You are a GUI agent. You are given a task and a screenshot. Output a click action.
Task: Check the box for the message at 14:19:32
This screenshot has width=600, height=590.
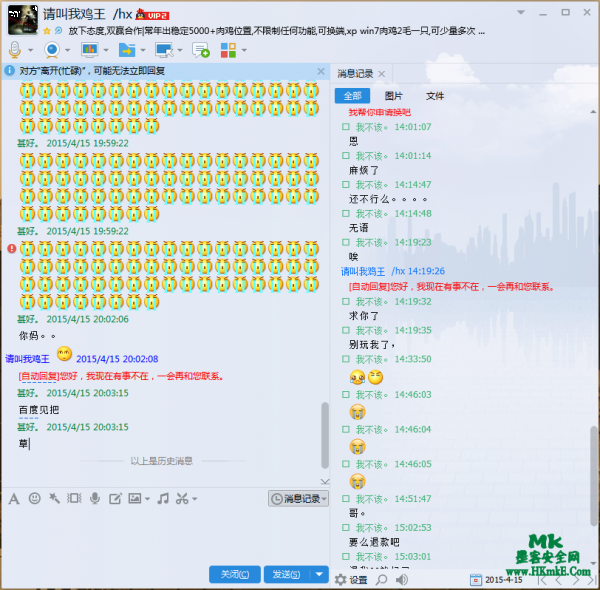pyautogui.click(x=346, y=301)
